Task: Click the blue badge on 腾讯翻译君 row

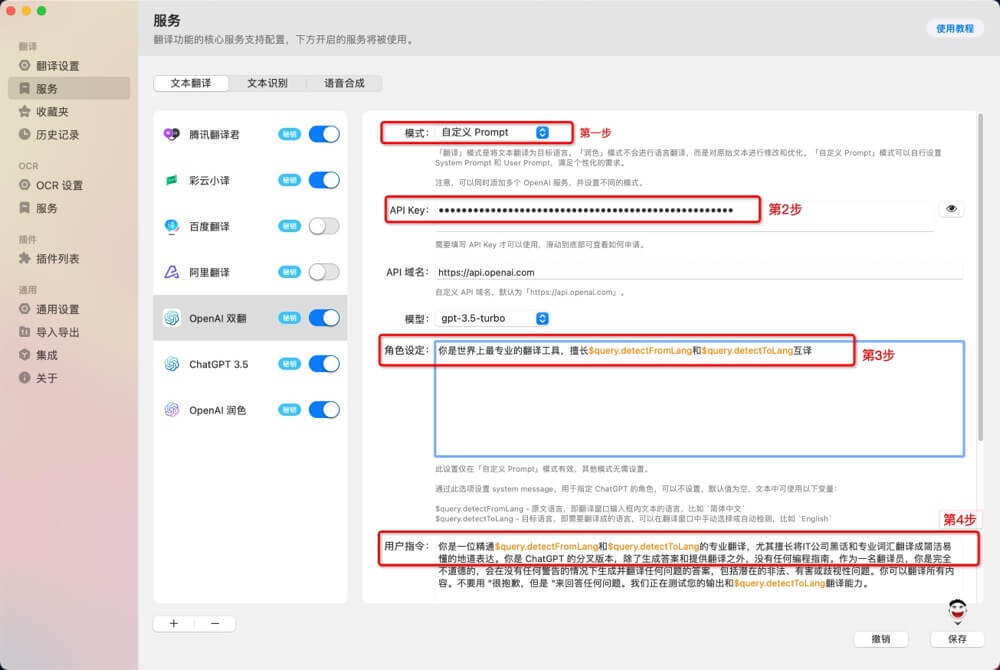Action: point(290,135)
